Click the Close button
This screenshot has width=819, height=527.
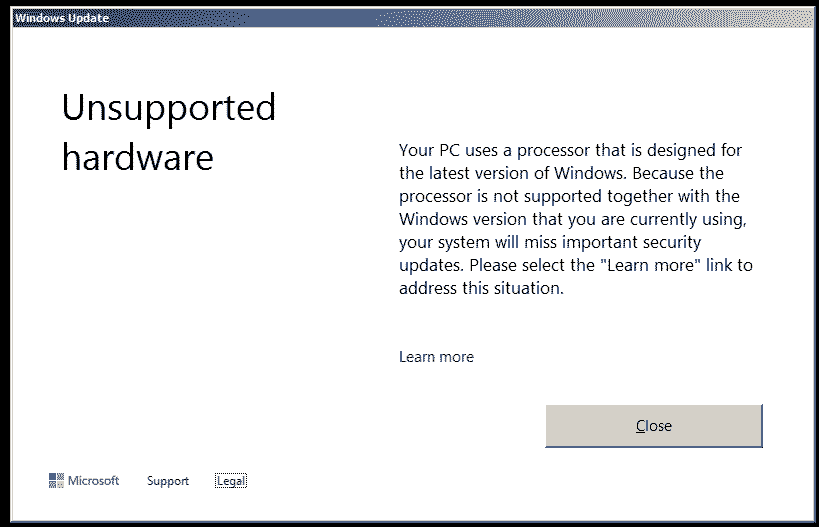[x=654, y=426]
